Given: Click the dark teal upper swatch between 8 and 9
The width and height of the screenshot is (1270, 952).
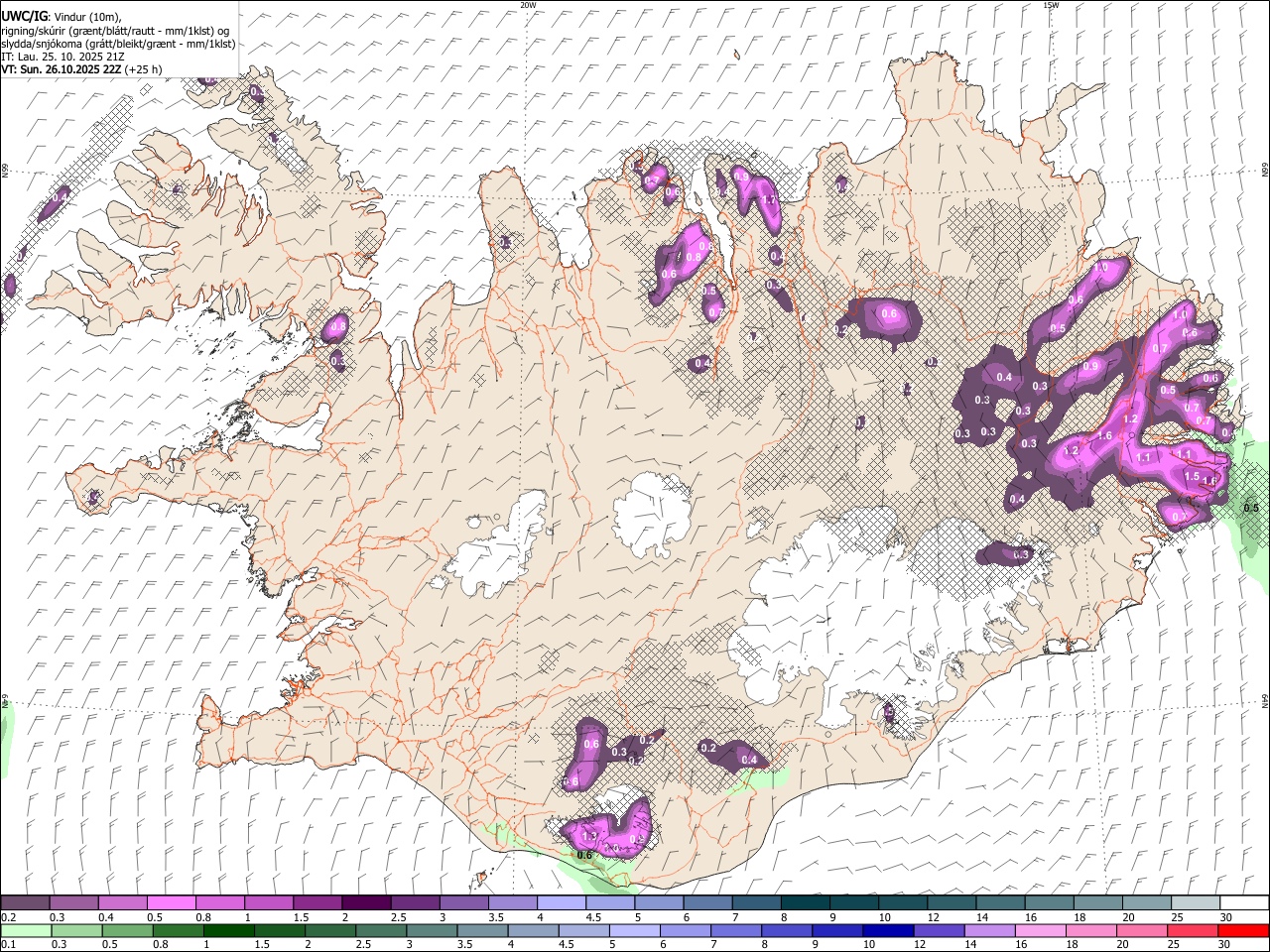Looking at the screenshot, I should (805, 902).
